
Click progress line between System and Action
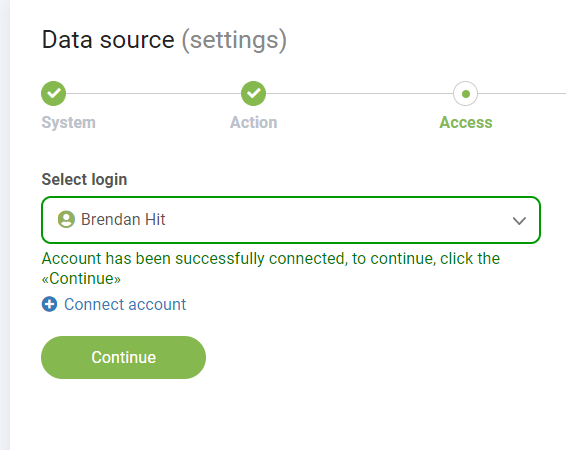153,93
